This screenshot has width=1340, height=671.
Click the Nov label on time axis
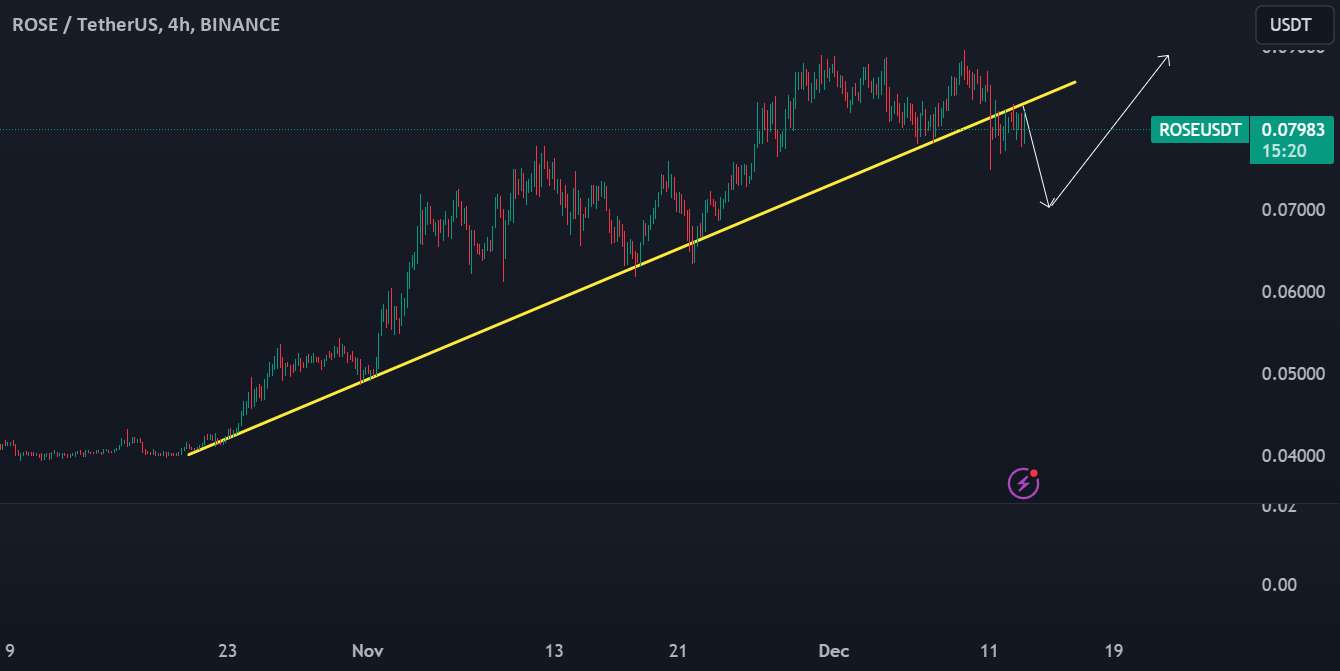pos(367,651)
